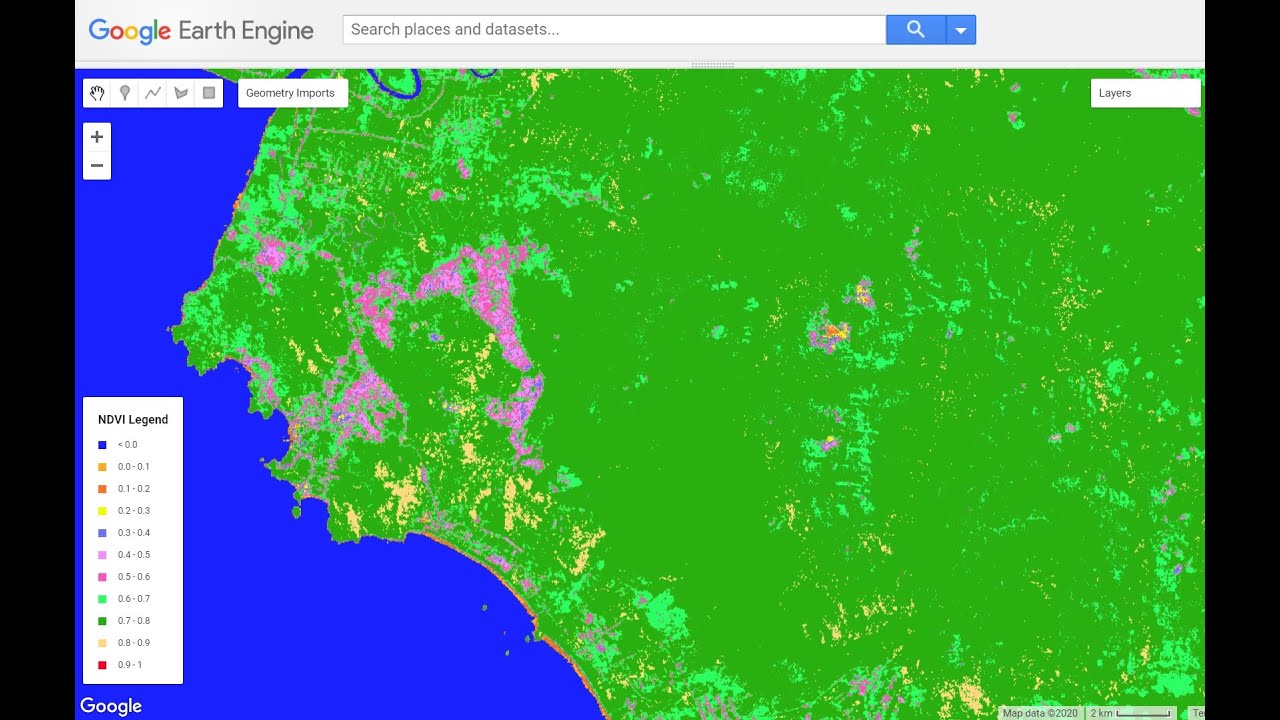Click the "< 0.0" legend label
Image resolution: width=1280 pixels, height=720 pixels.
[127, 445]
